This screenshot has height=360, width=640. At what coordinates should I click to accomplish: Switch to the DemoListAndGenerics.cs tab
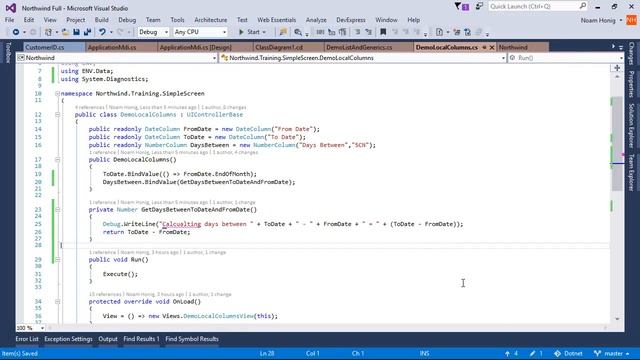pyautogui.click(x=369, y=47)
